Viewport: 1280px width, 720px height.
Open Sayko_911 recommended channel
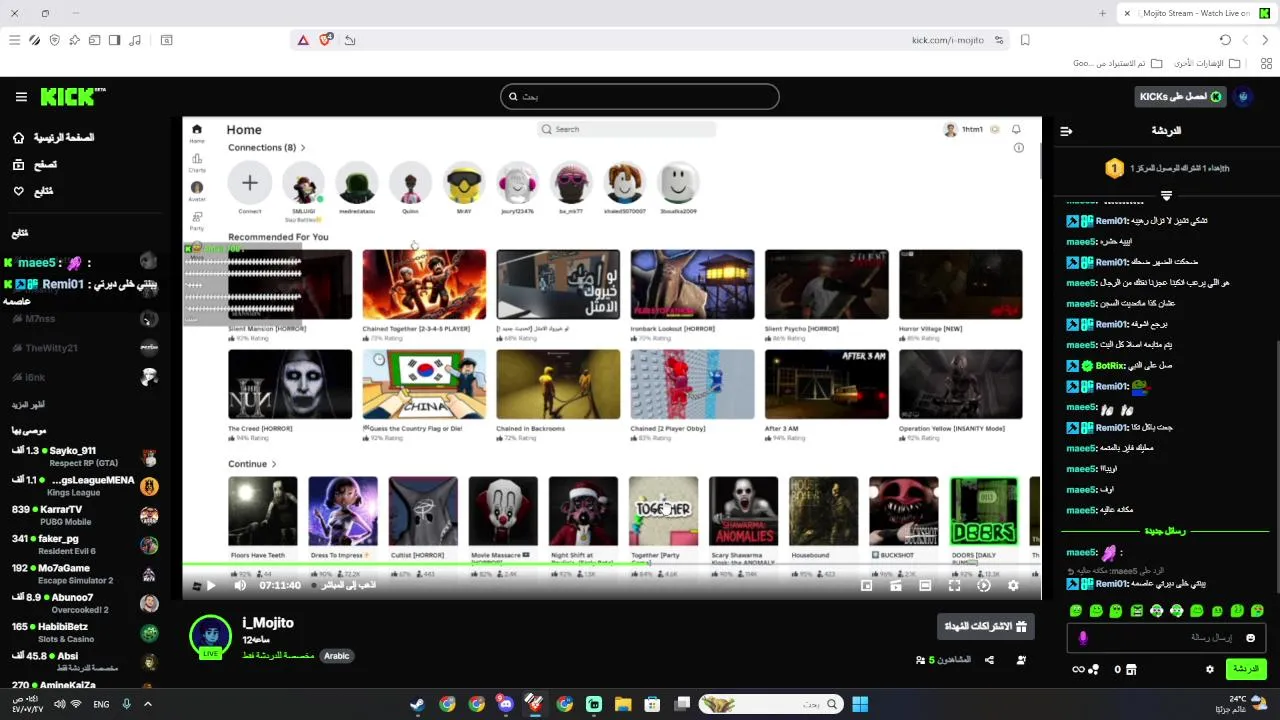(84, 457)
